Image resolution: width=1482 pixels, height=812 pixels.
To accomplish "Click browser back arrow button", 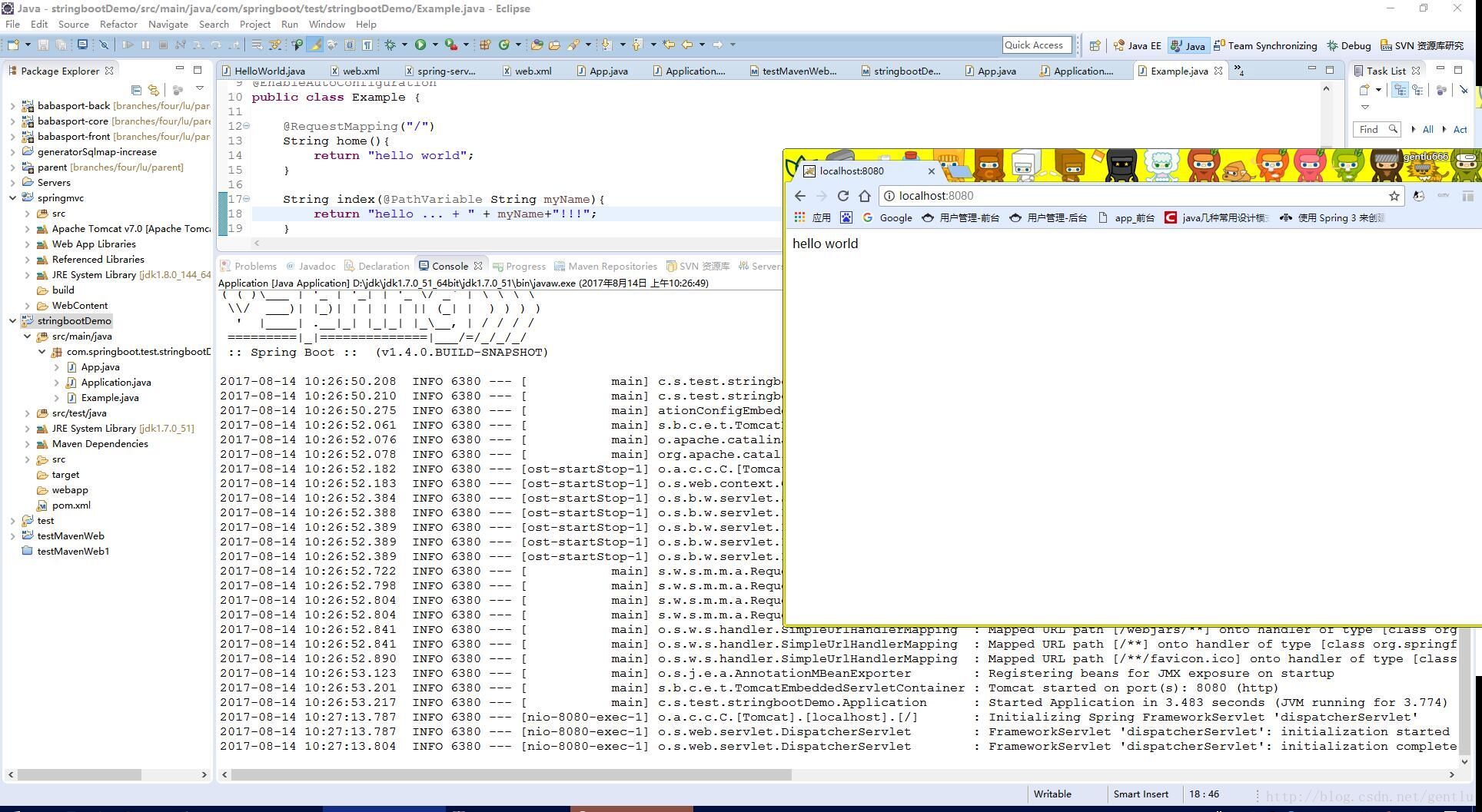I will (800, 196).
